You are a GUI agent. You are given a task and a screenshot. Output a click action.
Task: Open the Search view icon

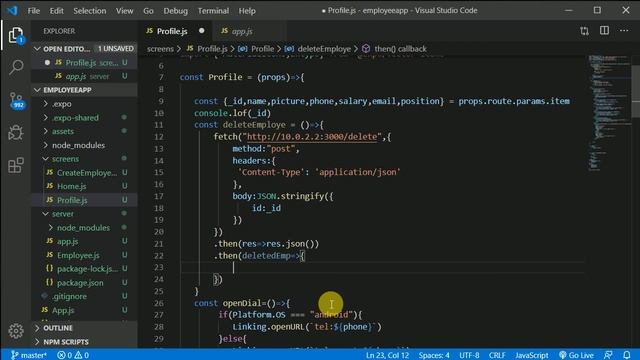[x=16, y=67]
